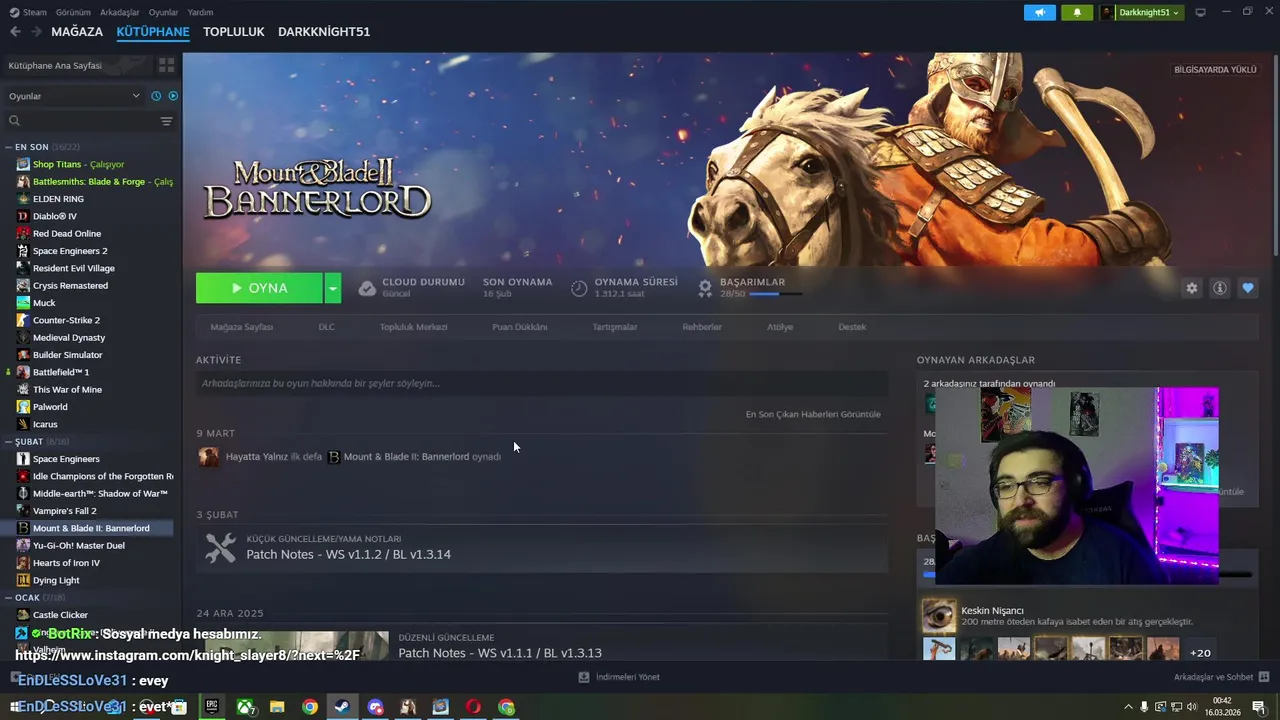Screen dimensions: 1280x720
Task: Open the dropdown arrow next to OYNA
Action: point(332,288)
